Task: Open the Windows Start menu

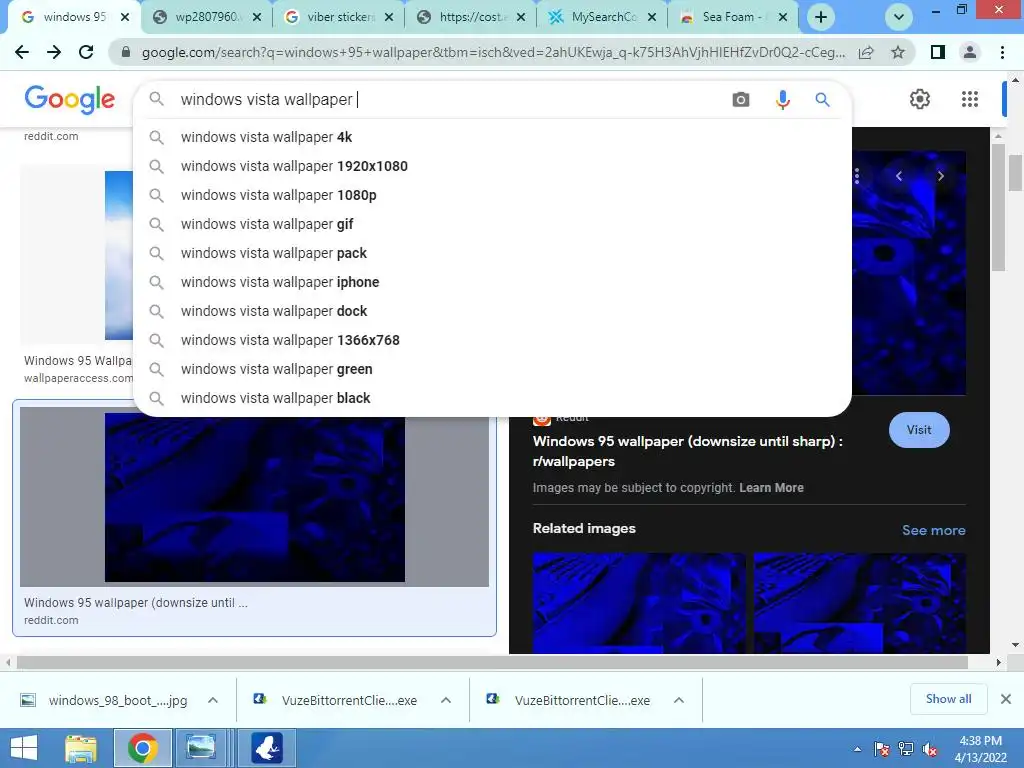Action: [x=24, y=748]
